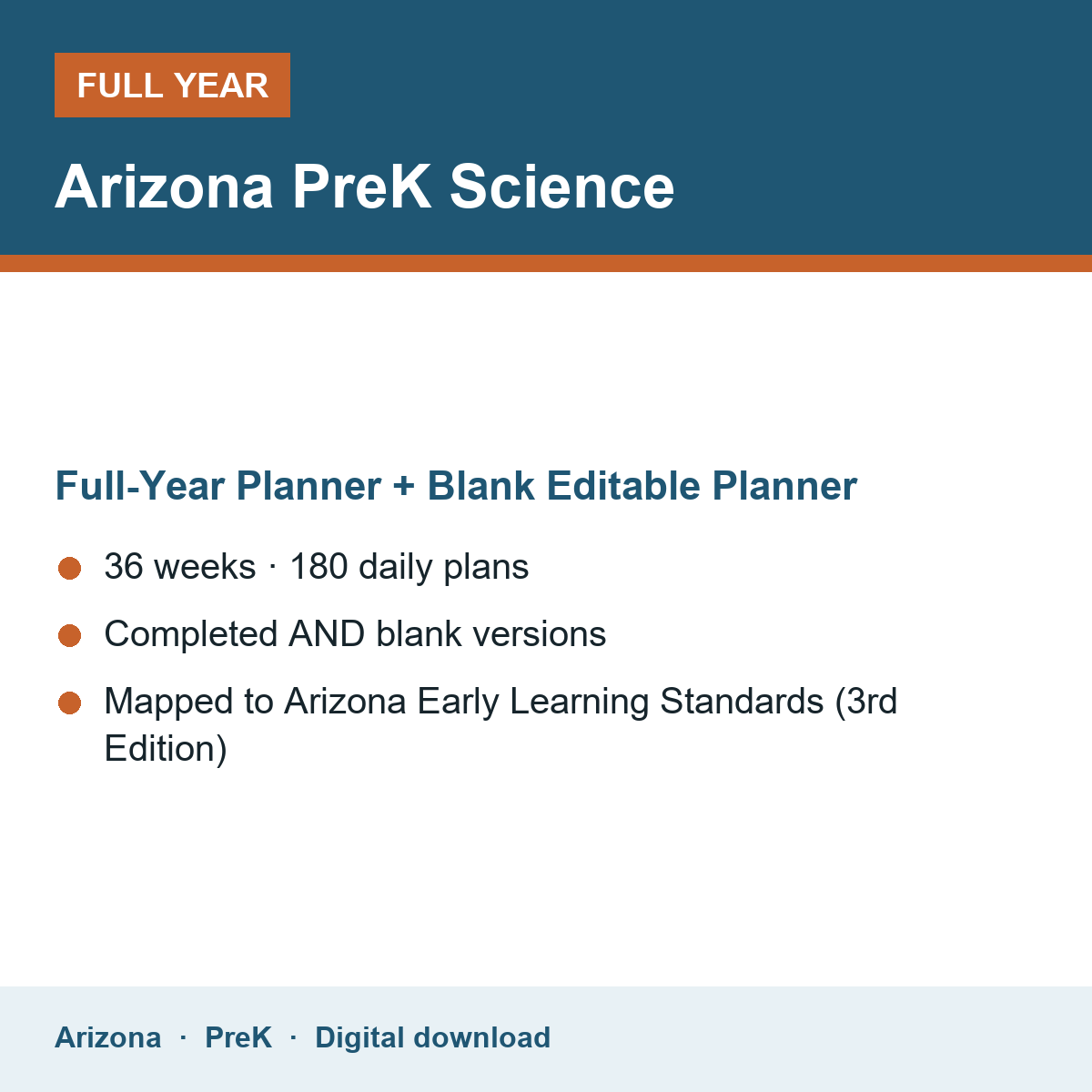Click the bullet icon beside 36 weeks

70,568
